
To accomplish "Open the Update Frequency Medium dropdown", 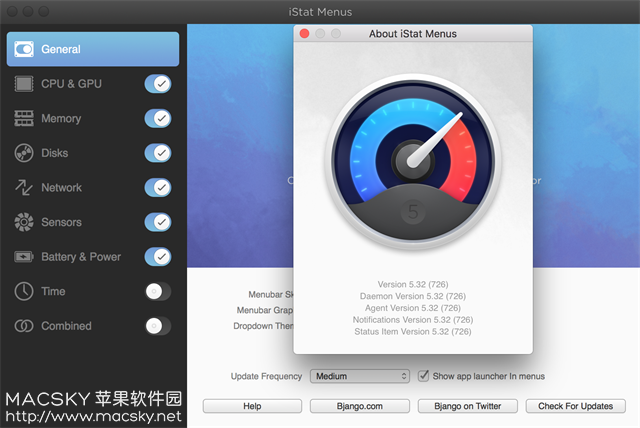I will [360, 376].
